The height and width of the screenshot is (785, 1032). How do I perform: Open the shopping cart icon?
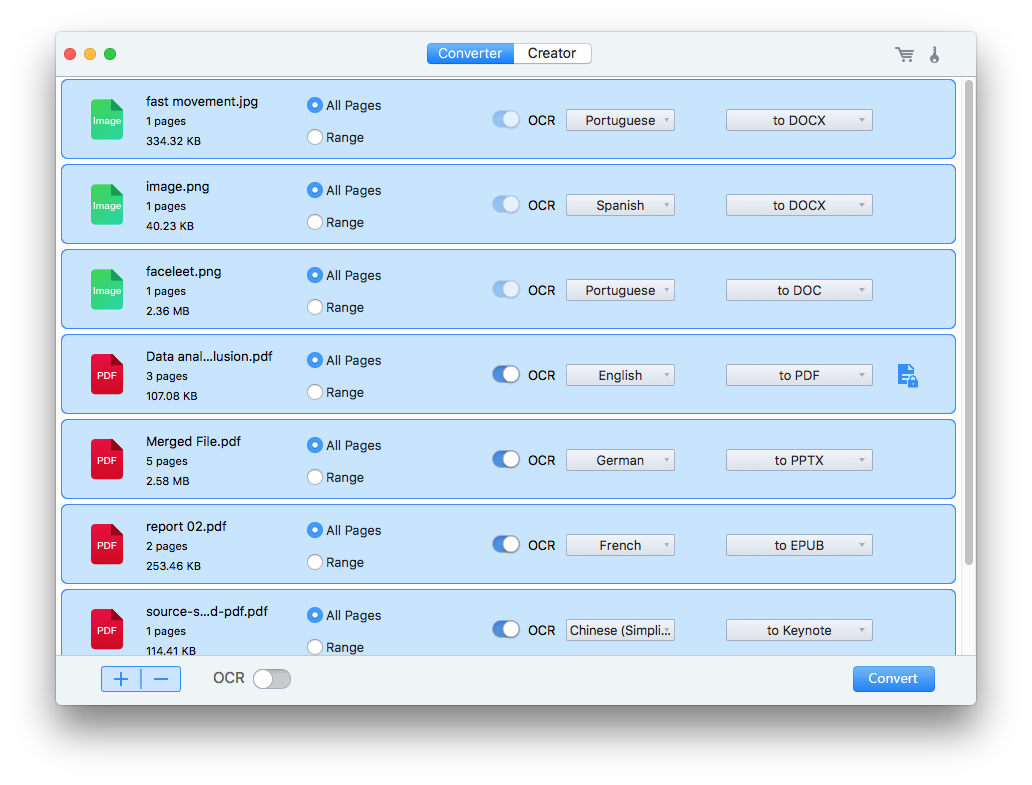pyautogui.click(x=905, y=55)
